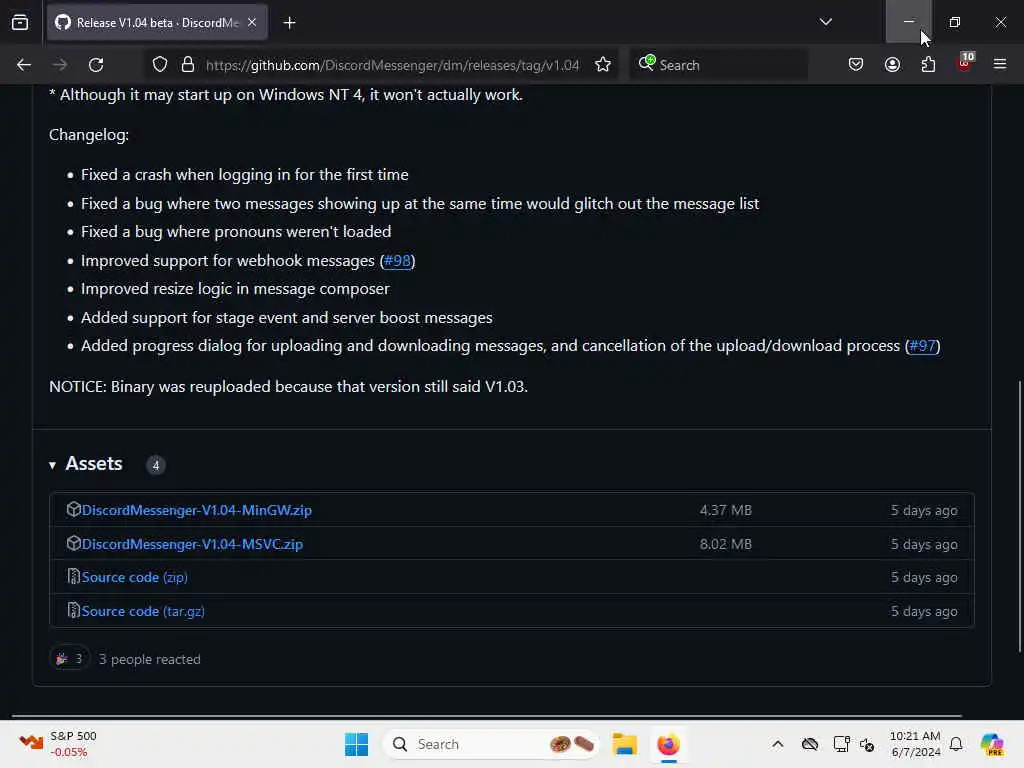The height and width of the screenshot is (768, 1024).
Task: Click package icon beside MinGW.zip
Action: 73,509
